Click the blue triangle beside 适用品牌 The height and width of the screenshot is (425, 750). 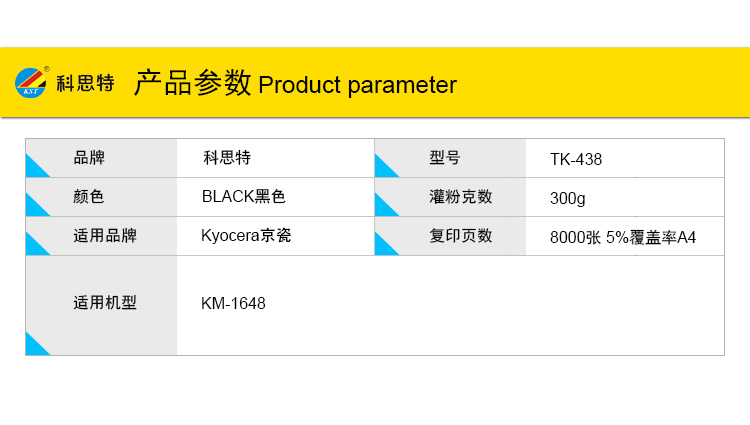click(x=36, y=244)
